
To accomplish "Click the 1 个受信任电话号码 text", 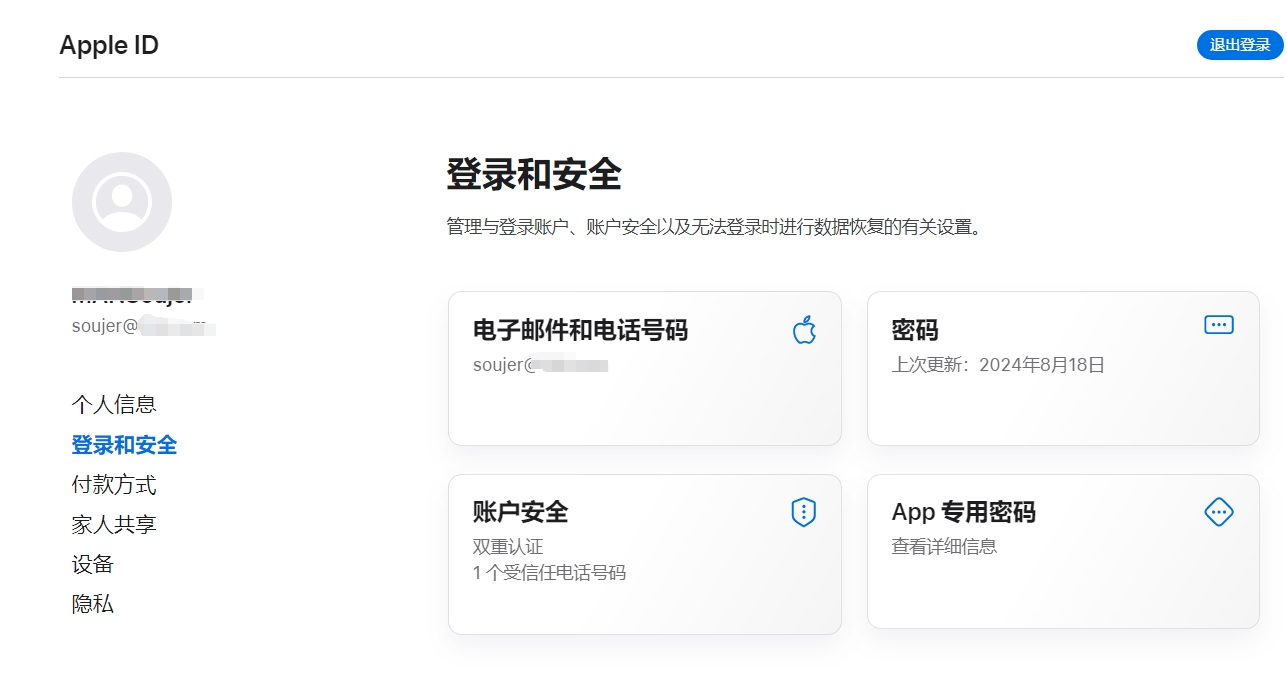I will coord(549,573).
